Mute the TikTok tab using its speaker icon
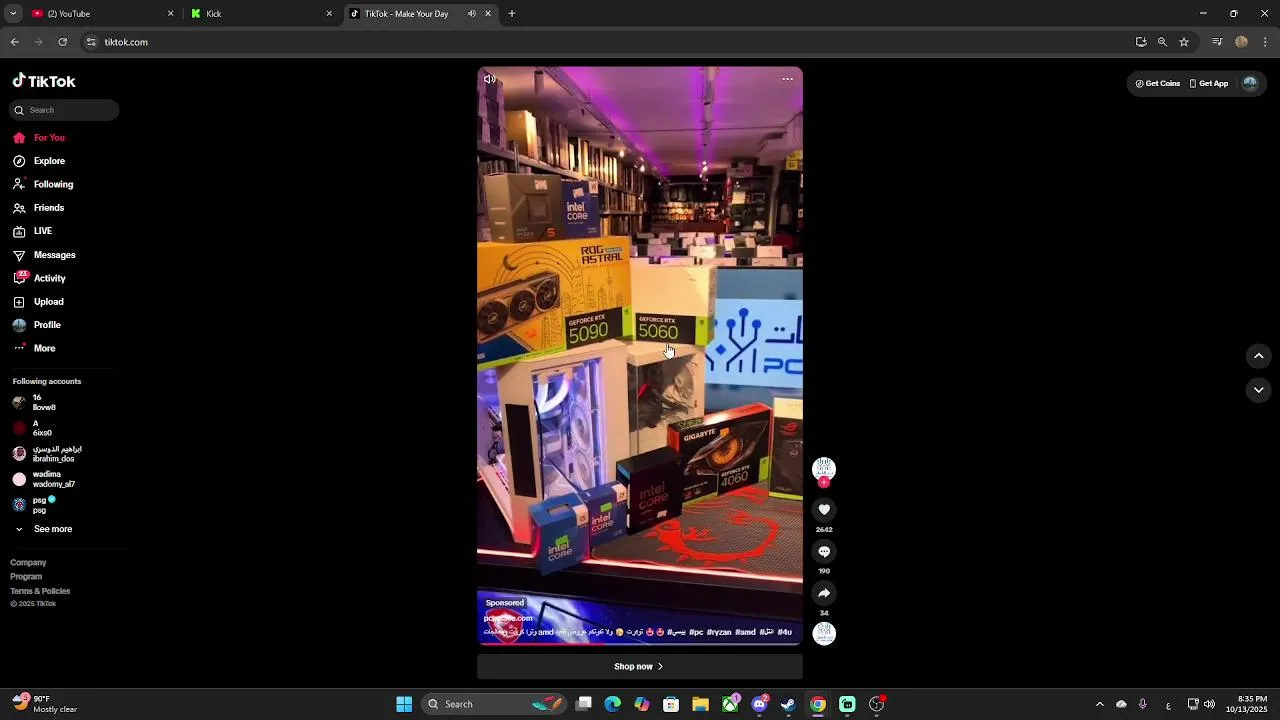 (472, 14)
